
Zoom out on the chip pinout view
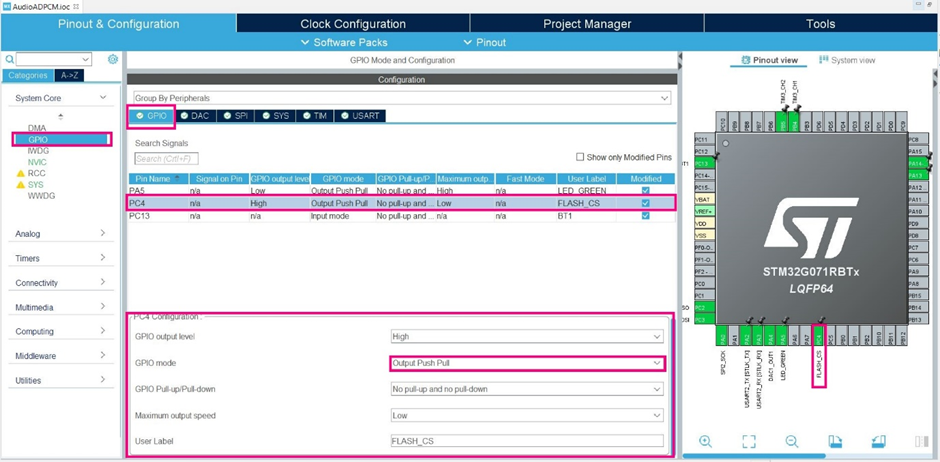(x=792, y=442)
